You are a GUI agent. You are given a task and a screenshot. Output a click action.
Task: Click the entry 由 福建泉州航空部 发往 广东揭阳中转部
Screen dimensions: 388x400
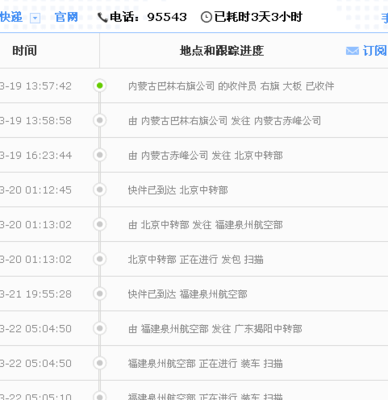[x=215, y=329]
